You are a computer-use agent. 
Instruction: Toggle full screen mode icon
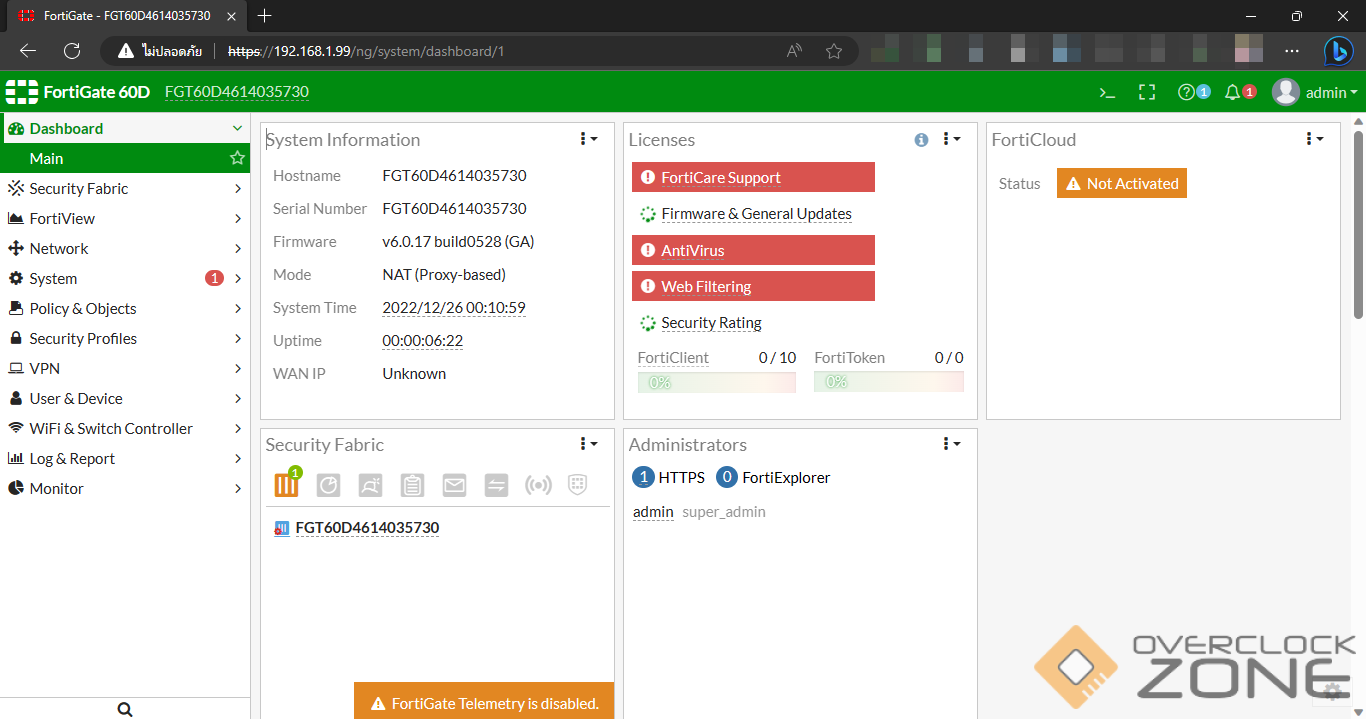tap(1147, 92)
